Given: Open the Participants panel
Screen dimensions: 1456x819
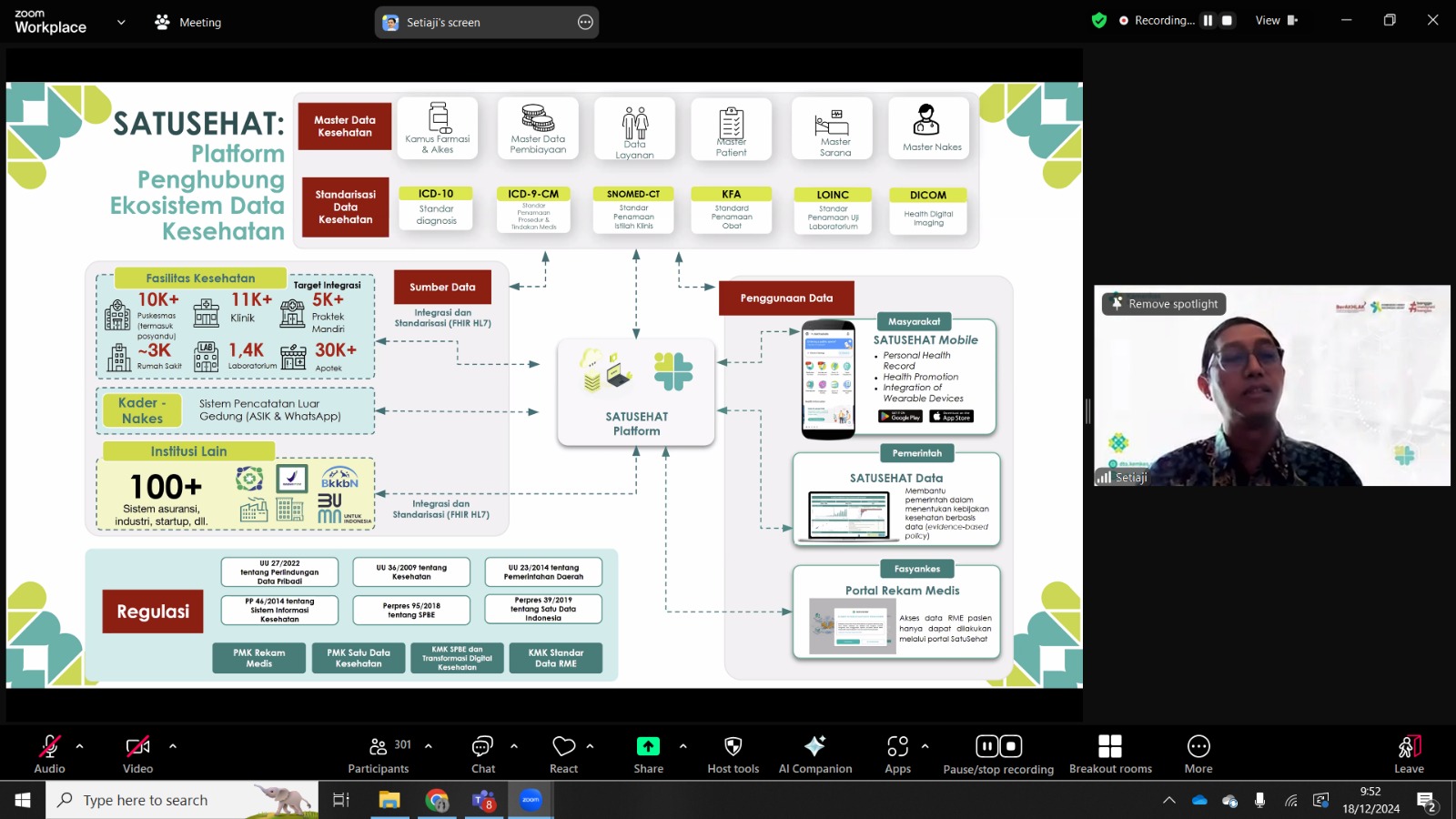Looking at the screenshot, I should (379, 747).
